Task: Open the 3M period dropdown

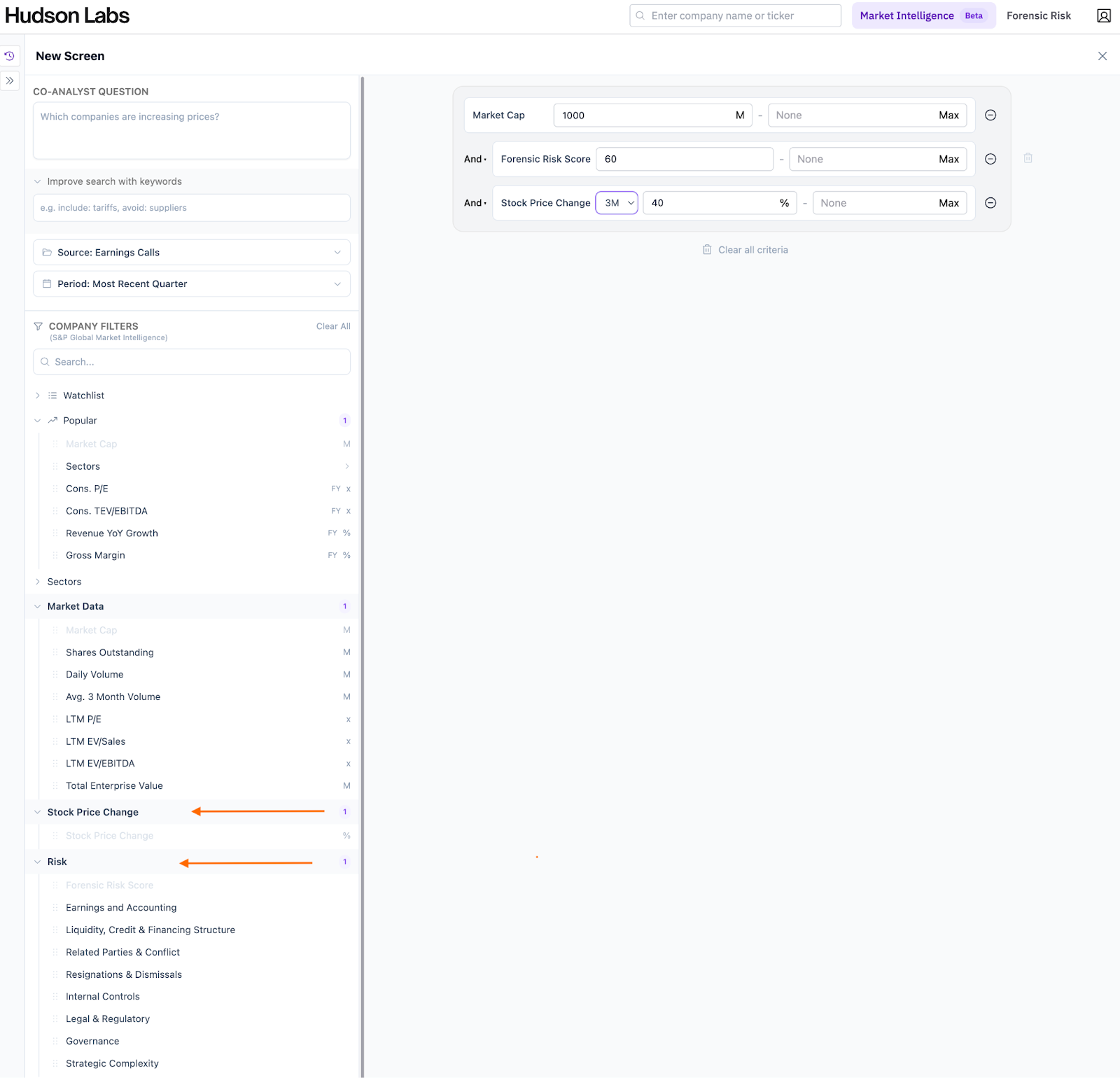Action: pyautogui.click(x=617, y=203)
